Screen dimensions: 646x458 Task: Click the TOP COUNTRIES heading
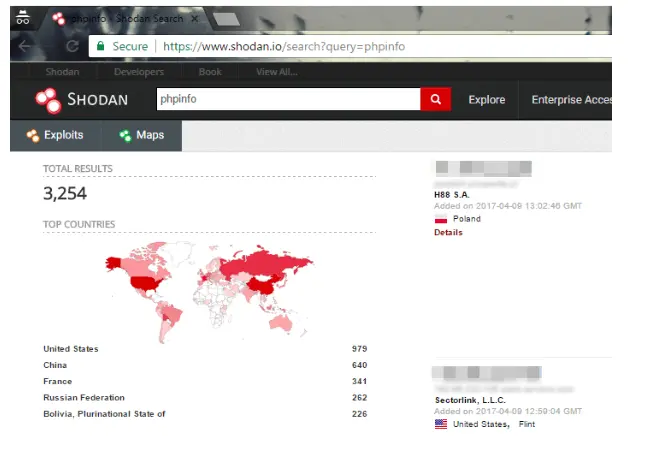click(x=79, y=224)
